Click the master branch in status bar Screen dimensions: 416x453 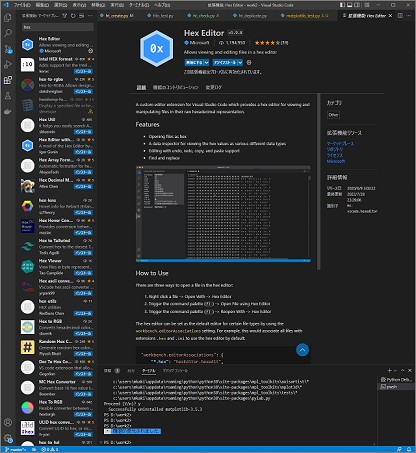pos(16,449)
